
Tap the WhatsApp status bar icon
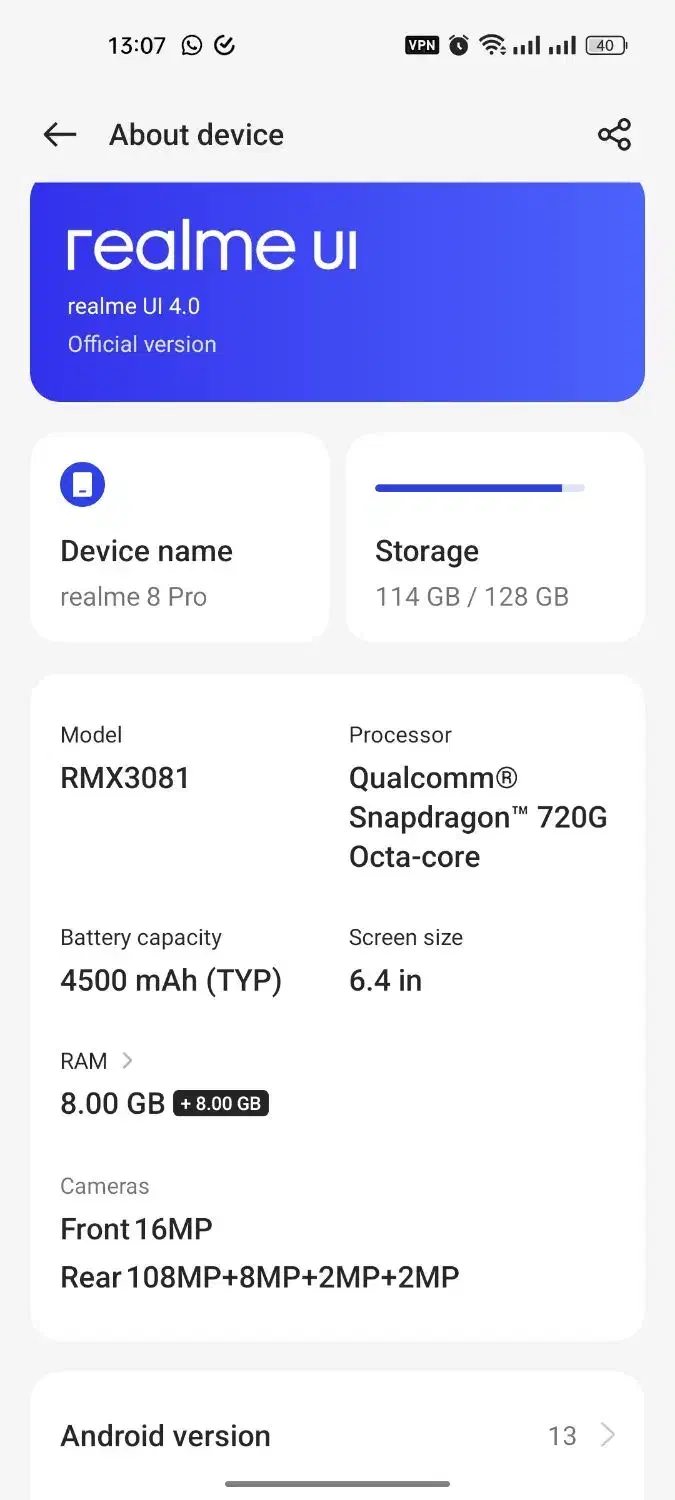pyautogui.click(x=191, y=45)
